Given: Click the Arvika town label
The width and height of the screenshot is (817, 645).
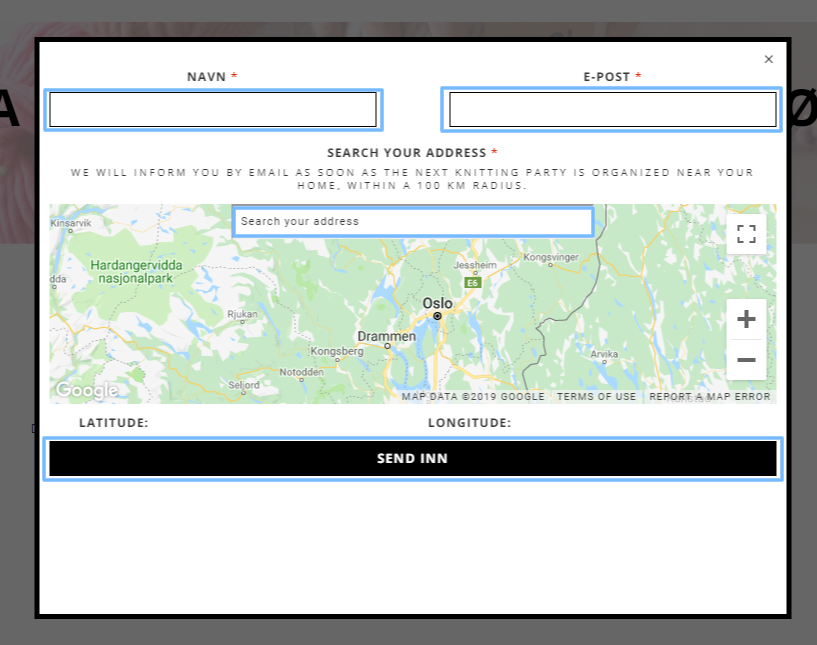Looking at the screenshot, I should coord(604,354).
